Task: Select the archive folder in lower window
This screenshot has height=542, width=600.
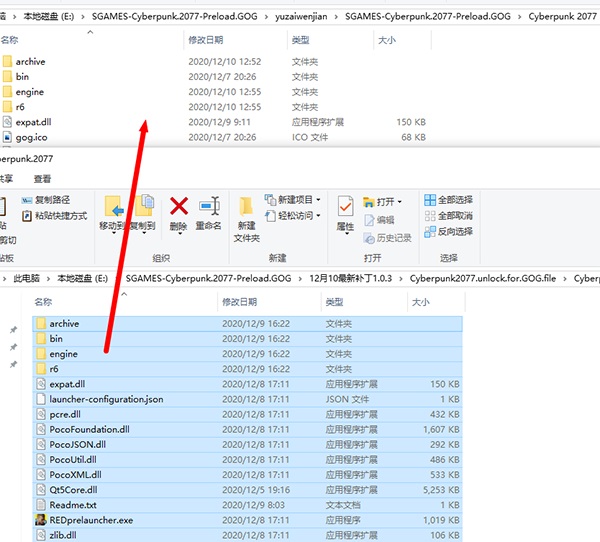Action: pos(64,324)
